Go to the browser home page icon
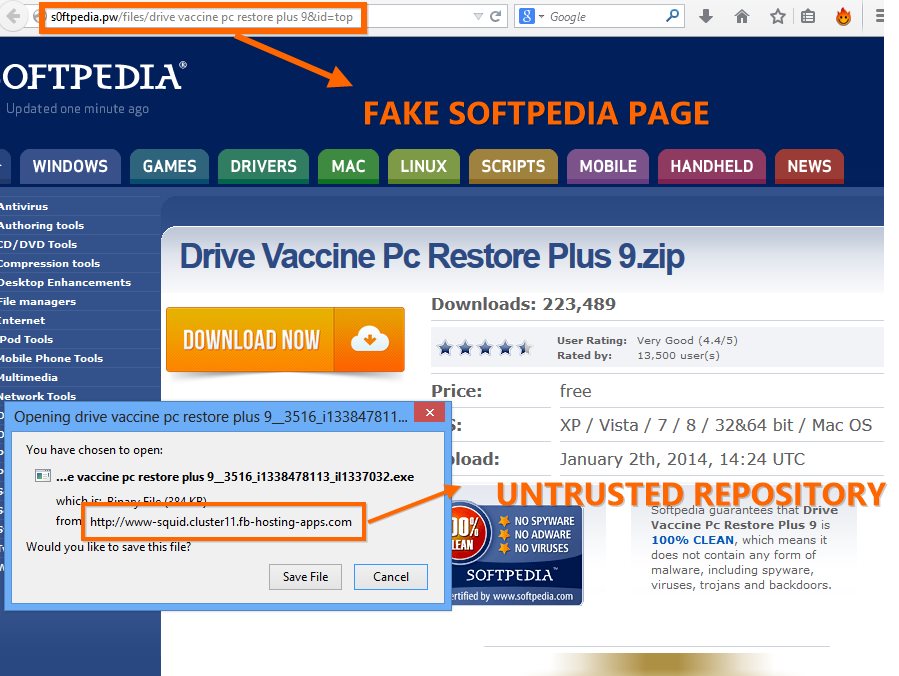899x676 pixels. [x=742, y=16]
